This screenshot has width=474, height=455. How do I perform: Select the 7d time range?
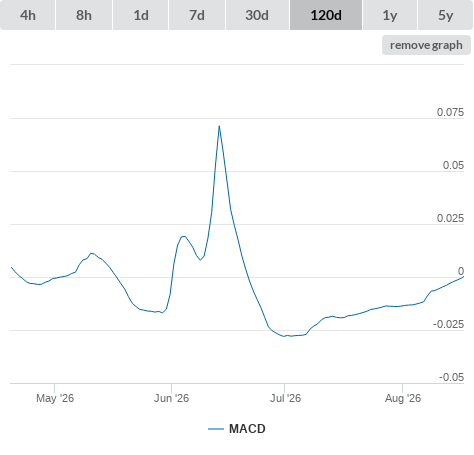click(197, 15)
